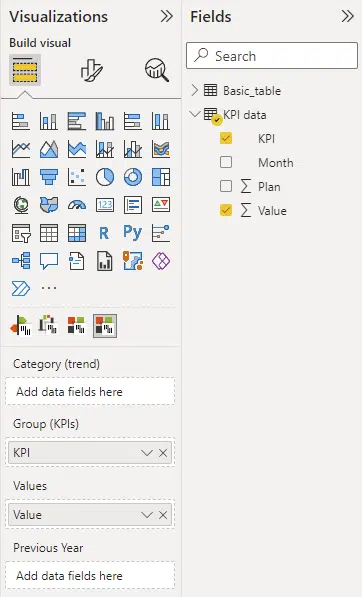Image resolution: width=362 pixels, height=597 pixels.
Task: Expand the Basic_table tree node
Action: tap(195, 90)
